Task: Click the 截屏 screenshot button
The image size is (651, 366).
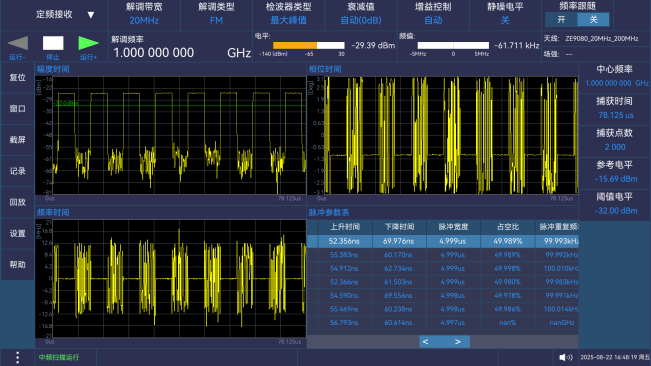Action: [x=17, y=140]
